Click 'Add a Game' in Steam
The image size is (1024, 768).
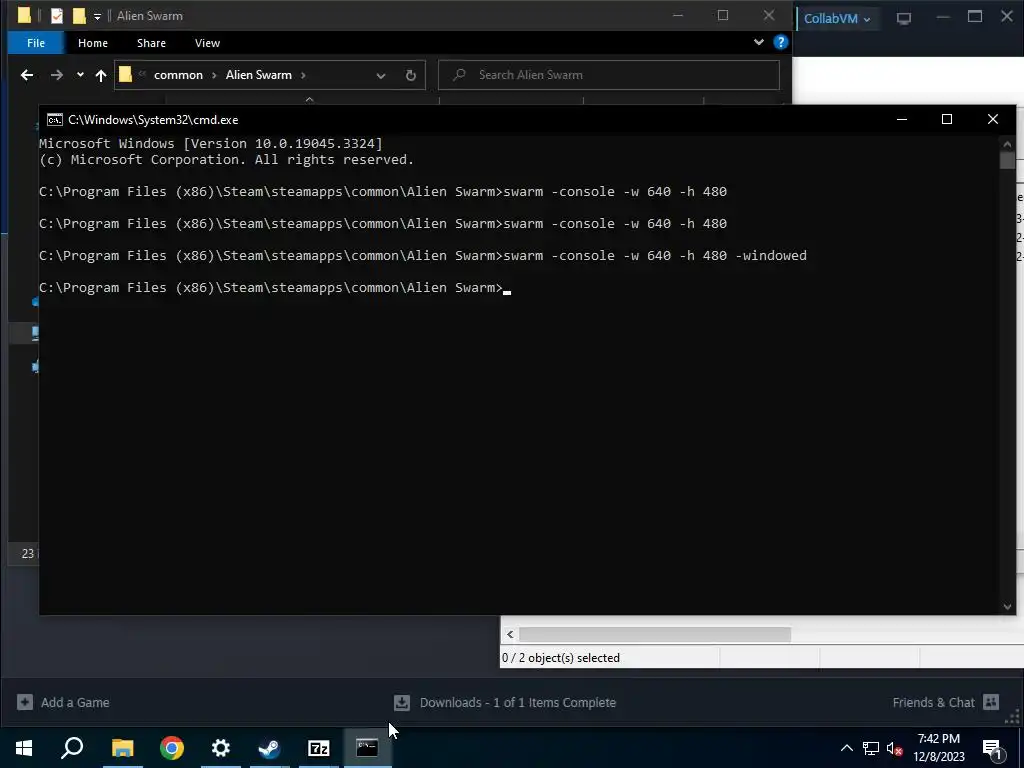click(75, 703)
